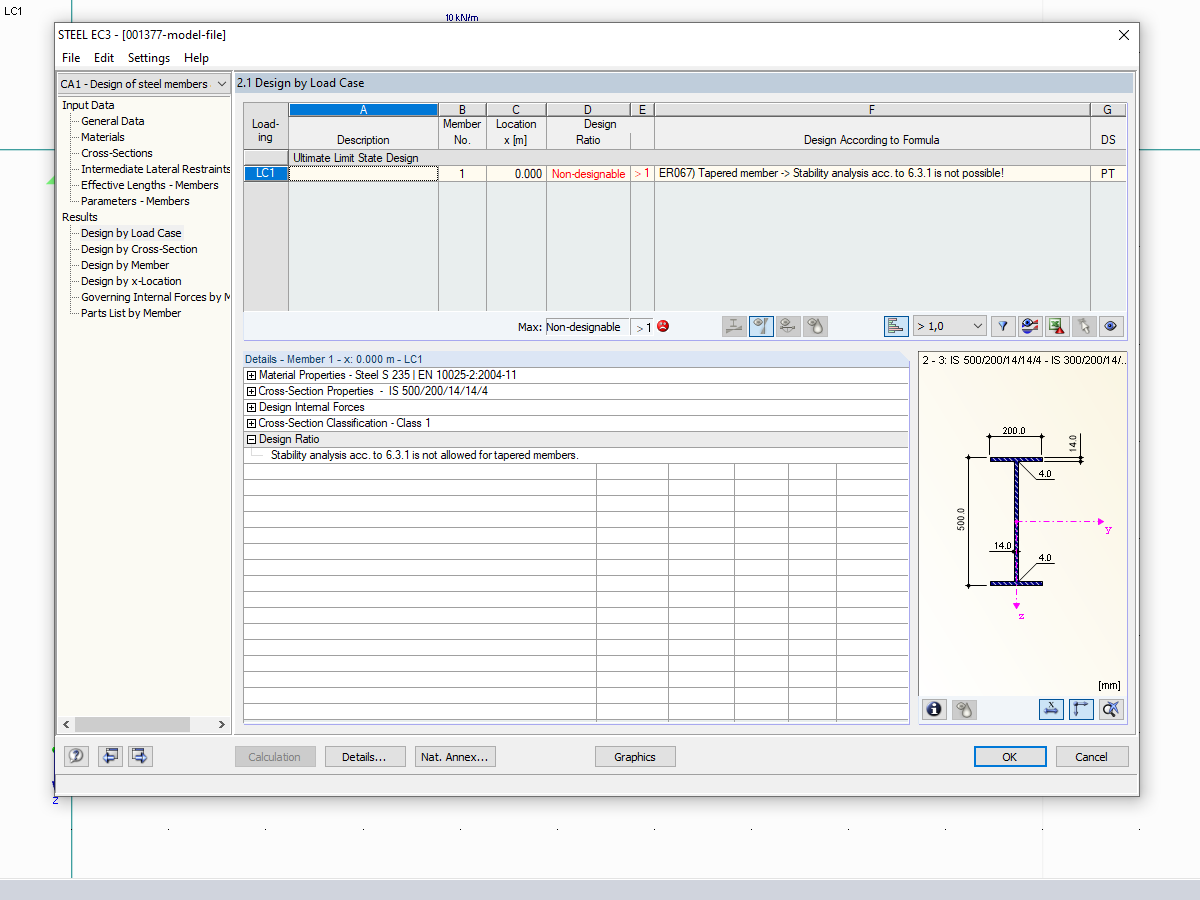Expand Material Properties - Steel S 235
Screen dimensions: 1200x900
click(251, 375)
